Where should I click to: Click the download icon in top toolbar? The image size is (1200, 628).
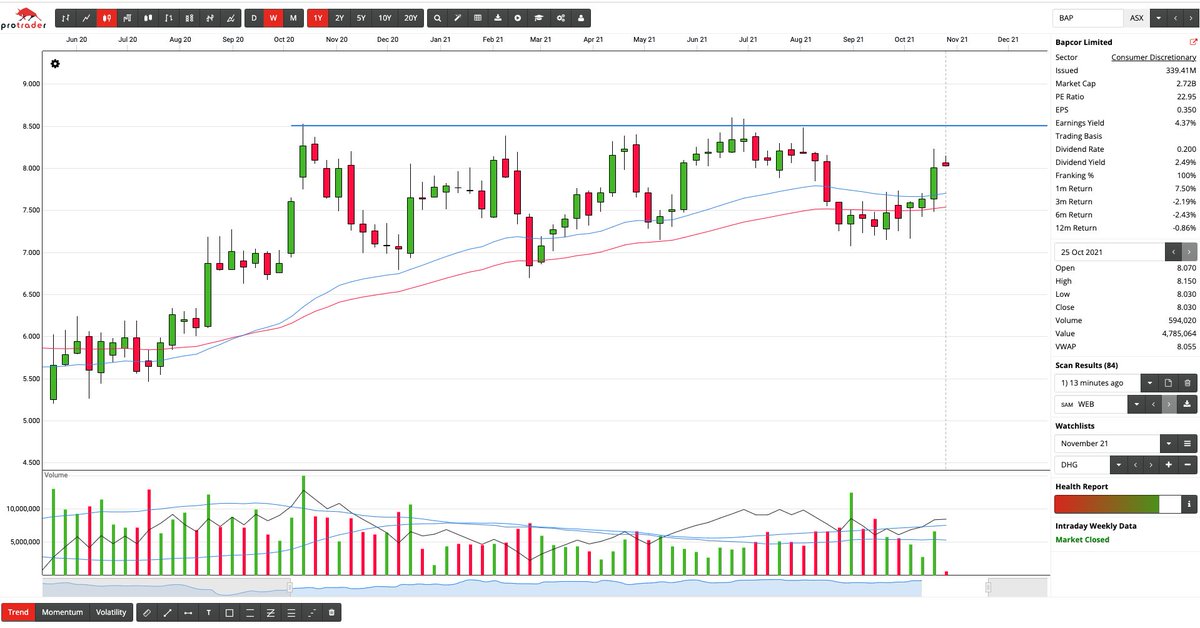(x=498, y=18)
